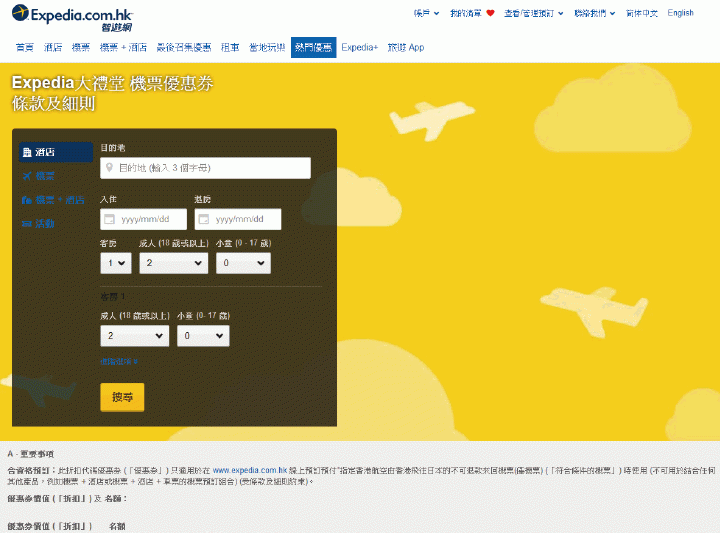Click the check-in calendar icon
The image size is (720, 533).
coord(109,219)
